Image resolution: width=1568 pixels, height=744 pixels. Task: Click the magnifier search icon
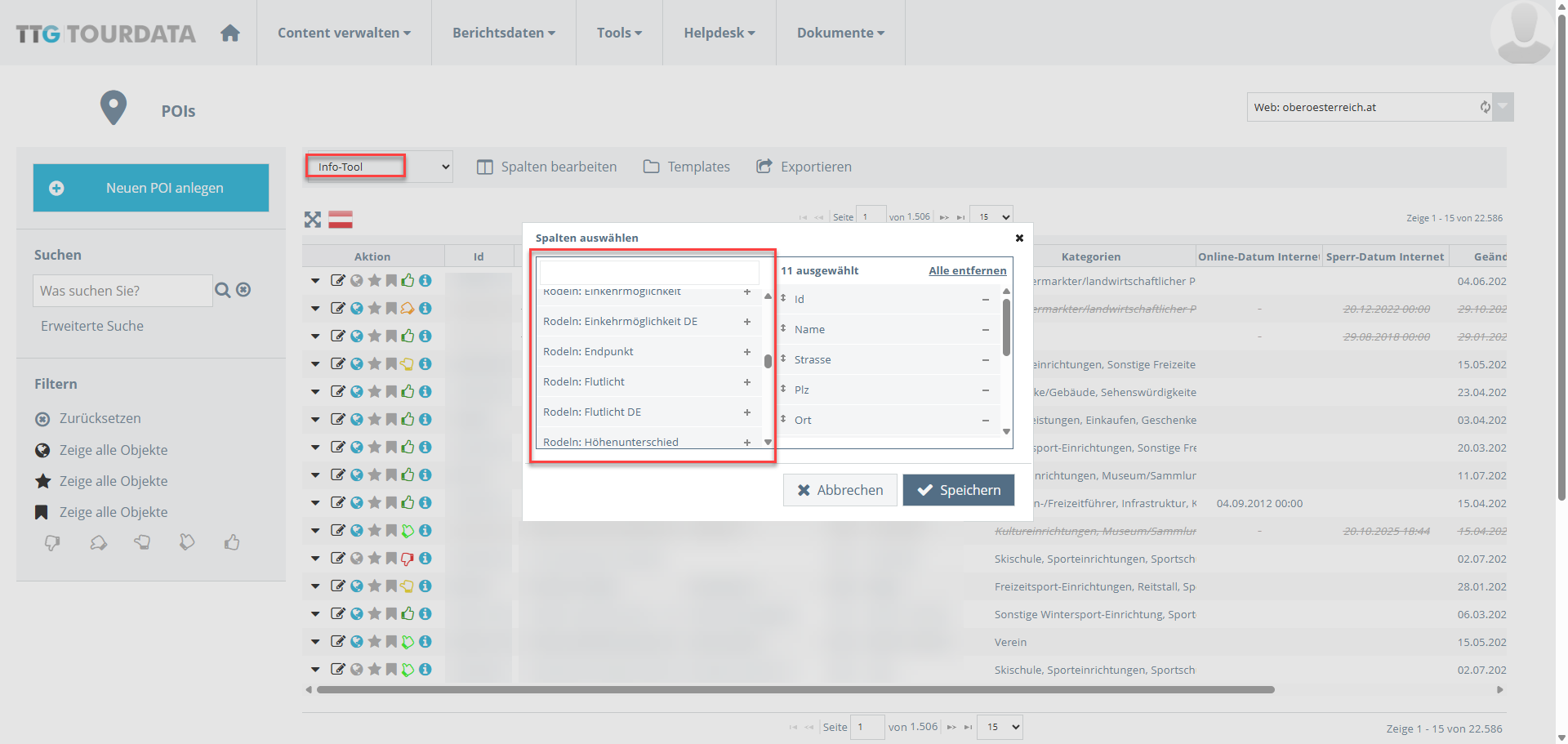point(222,290)
